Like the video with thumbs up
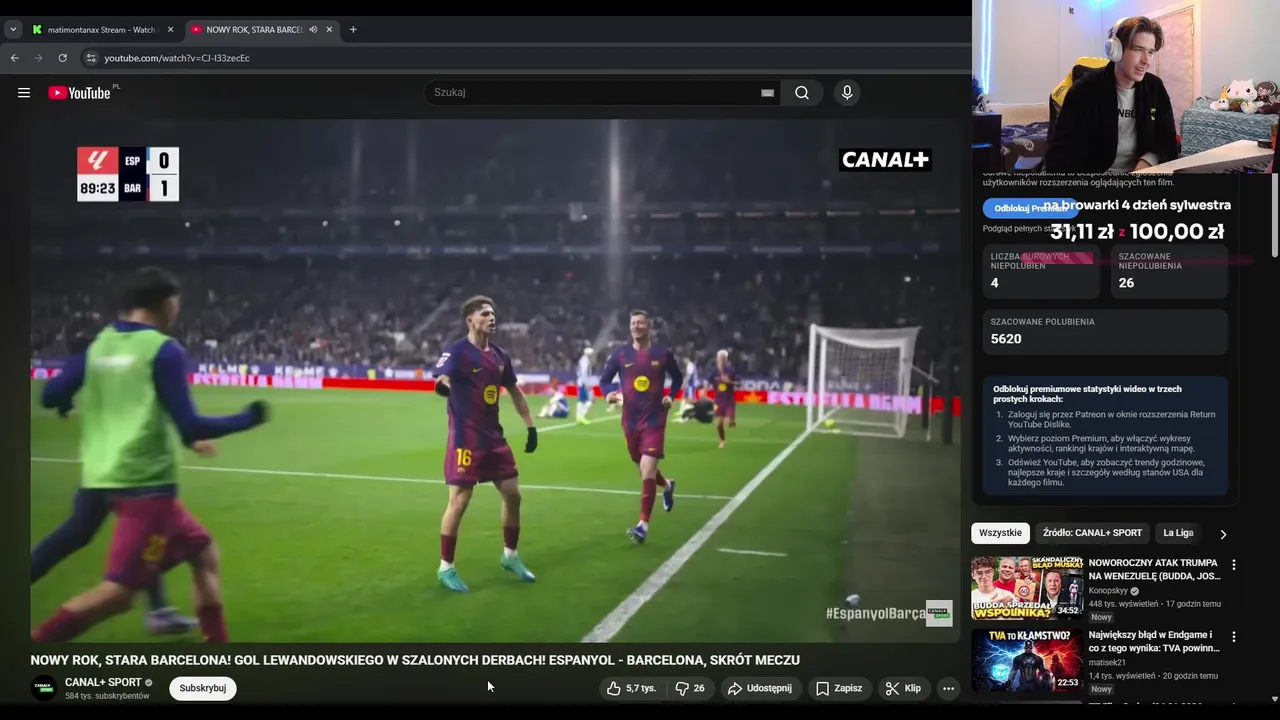This screenshot has width=1280, height=720. point(632,688)
